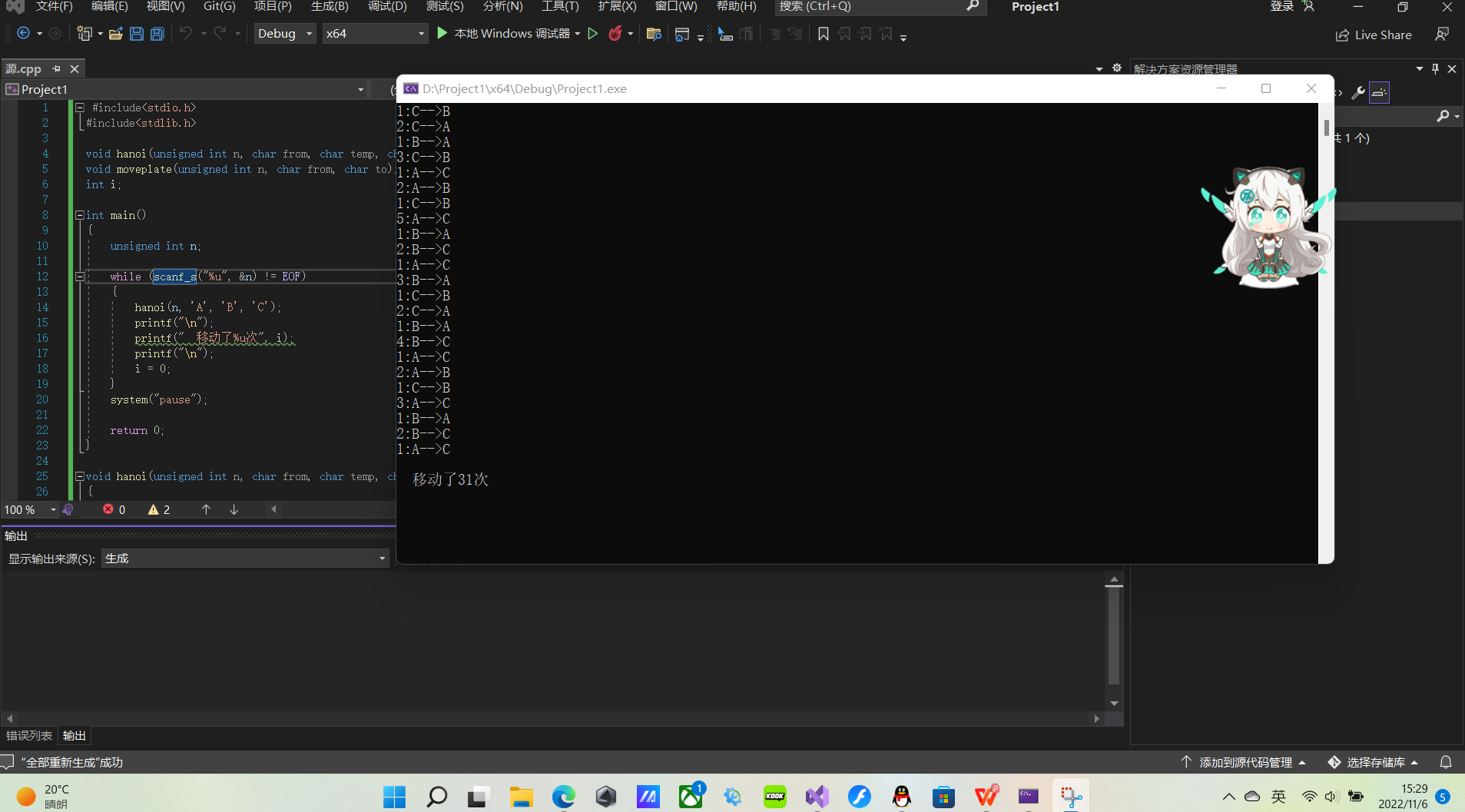
Task: Save the current file with the disk icon
Action: 137,34
